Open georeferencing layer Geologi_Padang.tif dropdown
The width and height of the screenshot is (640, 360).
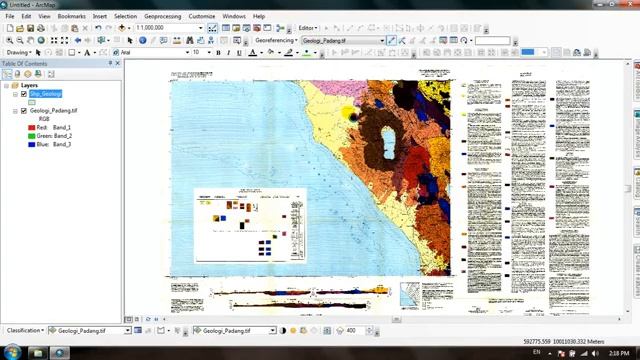point(382,41)
